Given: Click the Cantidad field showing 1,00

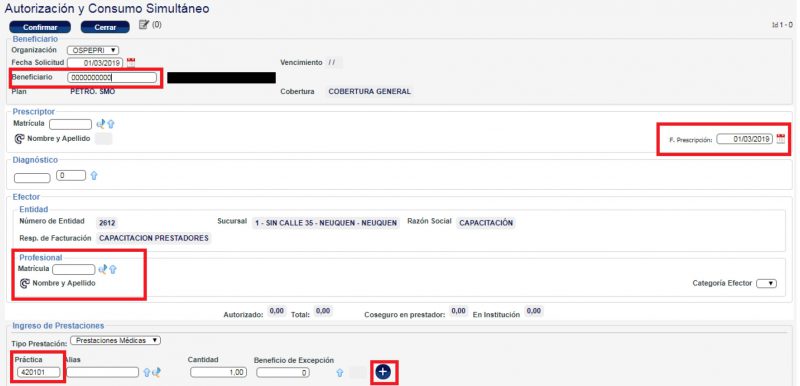Looking at the screenshot, I should (x=218, y=373).
